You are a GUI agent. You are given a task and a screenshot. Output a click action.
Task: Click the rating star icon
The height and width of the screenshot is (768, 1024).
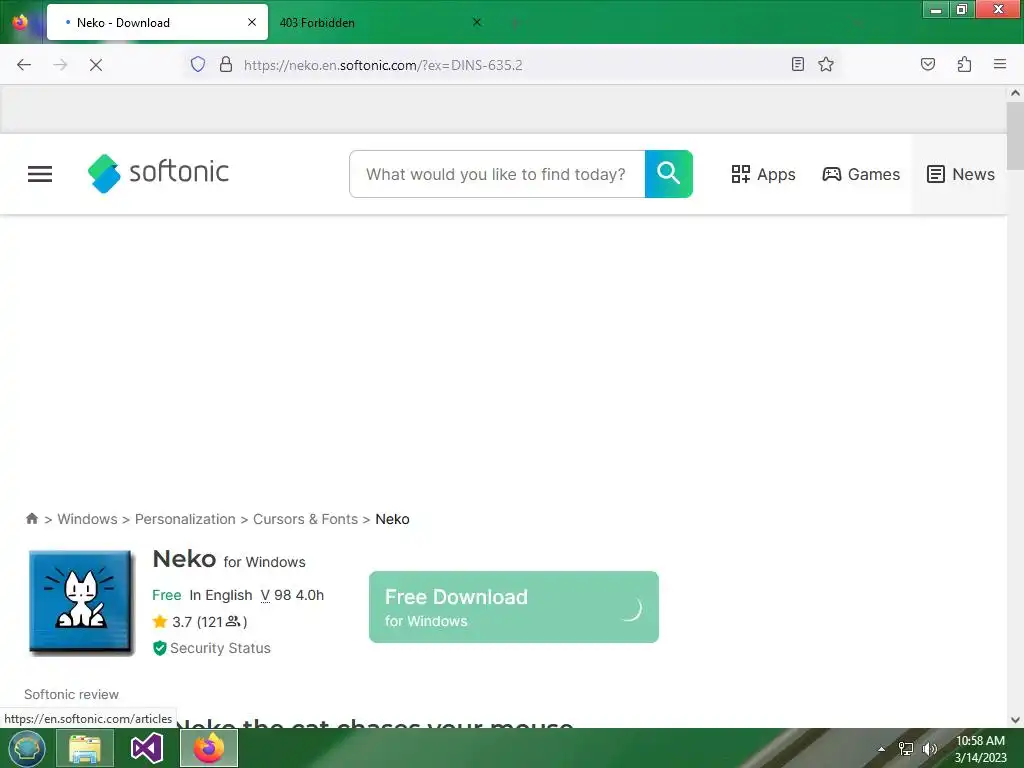point(160,621)
